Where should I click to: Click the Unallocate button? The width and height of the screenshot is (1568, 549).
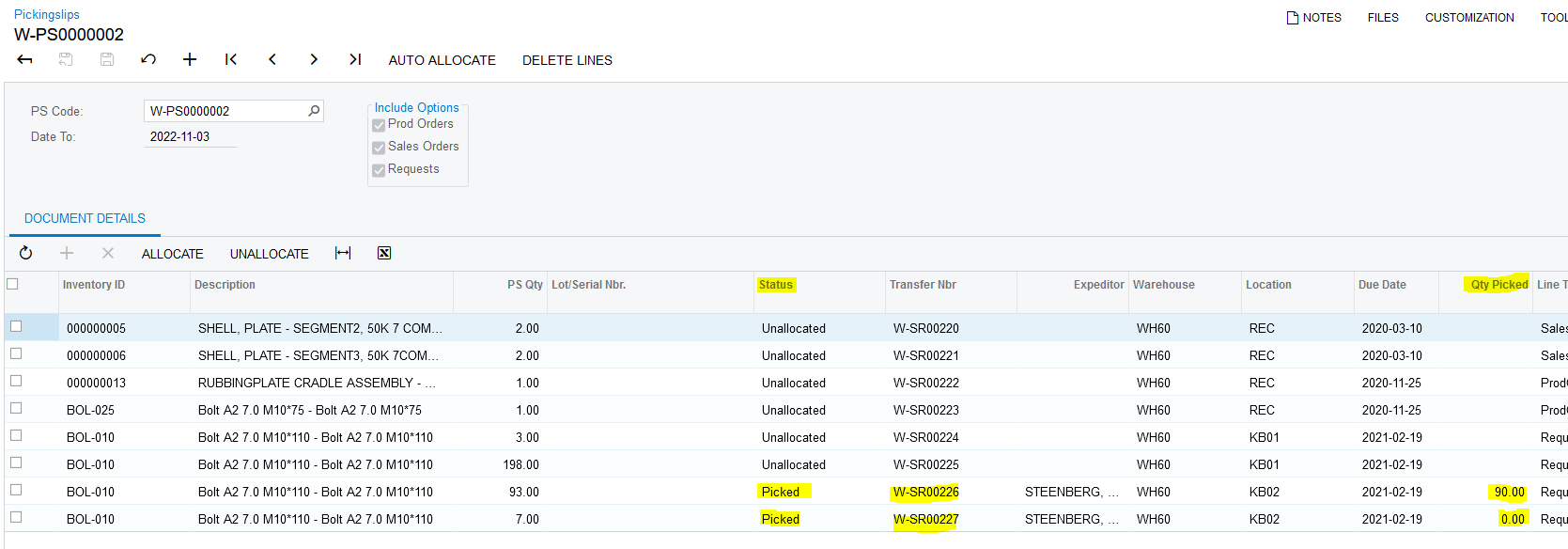[269, 254]
